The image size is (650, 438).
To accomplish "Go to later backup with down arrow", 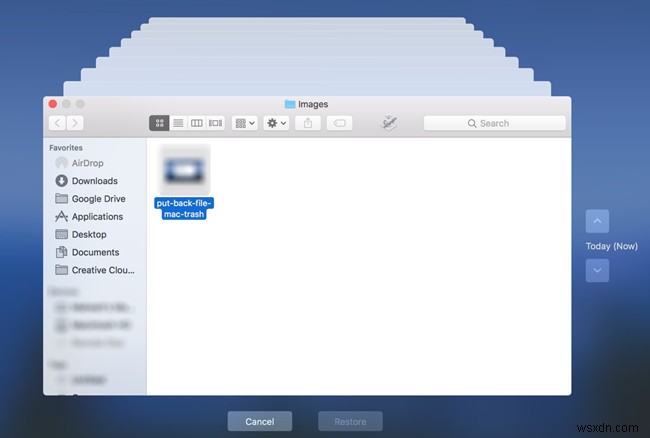I will 597,271.
